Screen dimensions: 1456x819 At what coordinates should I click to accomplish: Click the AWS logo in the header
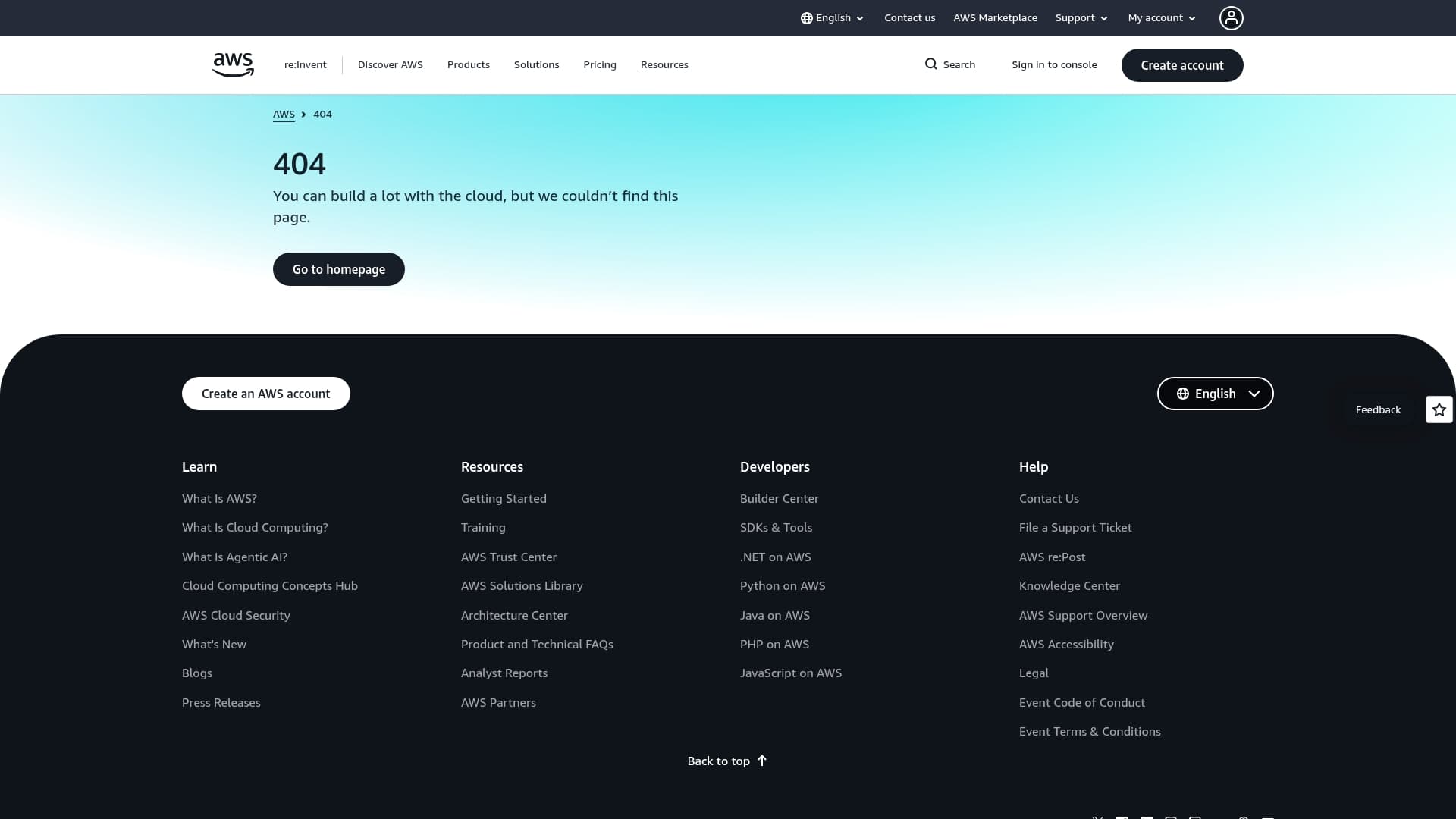coord(233,64)
